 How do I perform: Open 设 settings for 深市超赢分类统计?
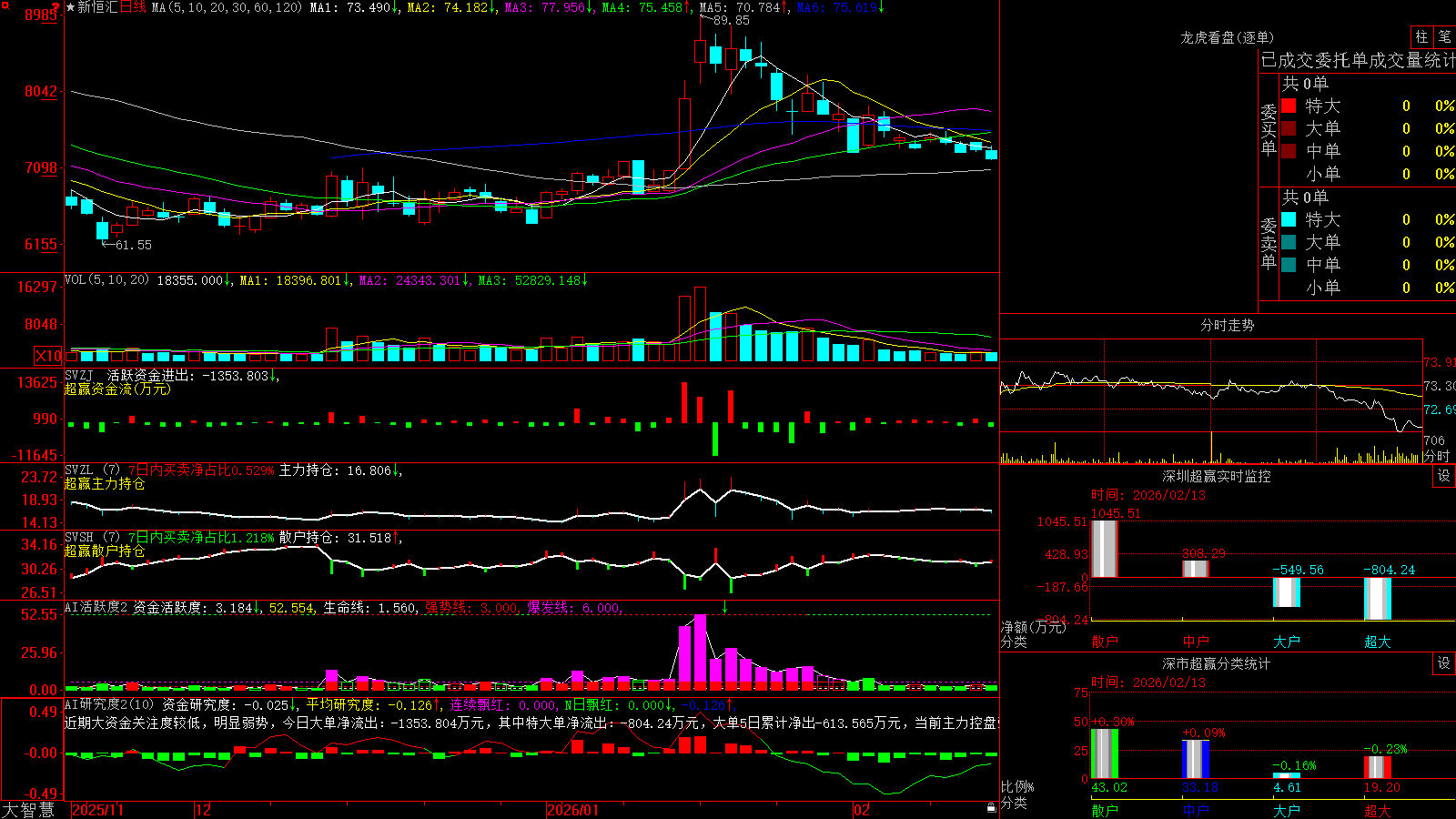coord(1444,663)
